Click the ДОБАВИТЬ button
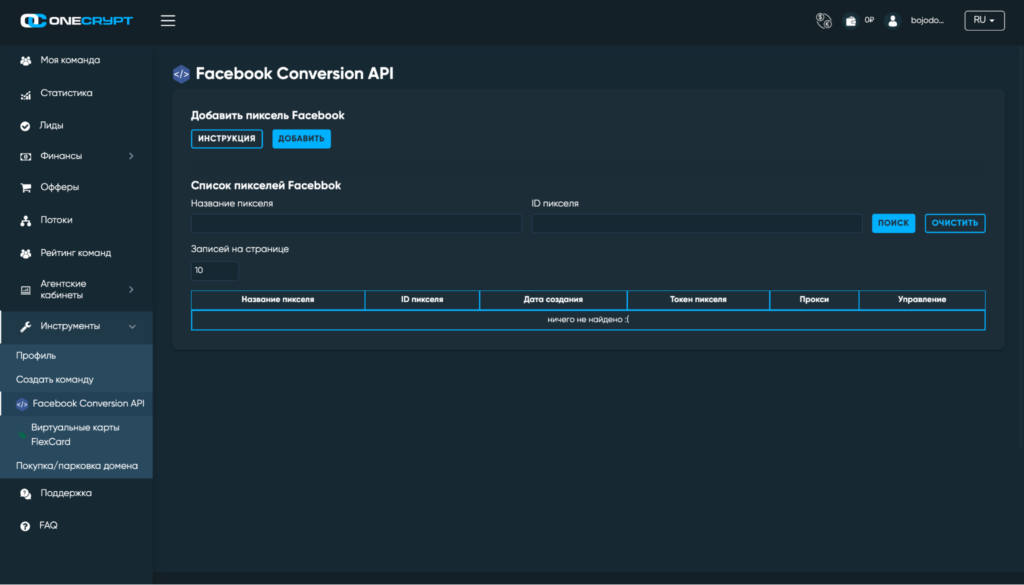 [302, 138]
